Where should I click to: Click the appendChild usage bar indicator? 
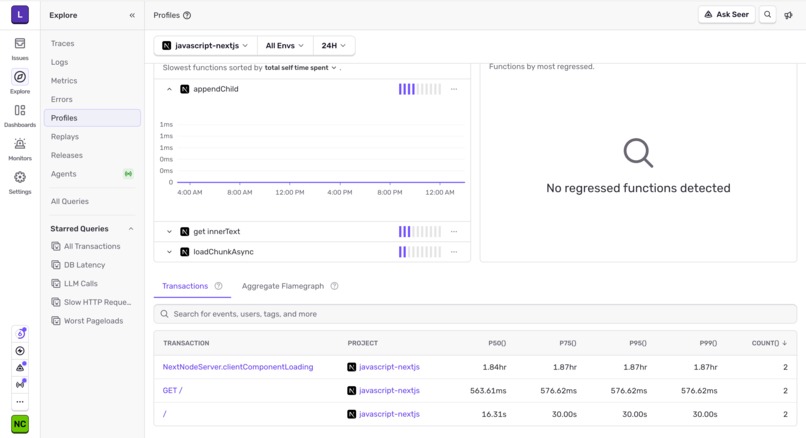pos(420,89)
